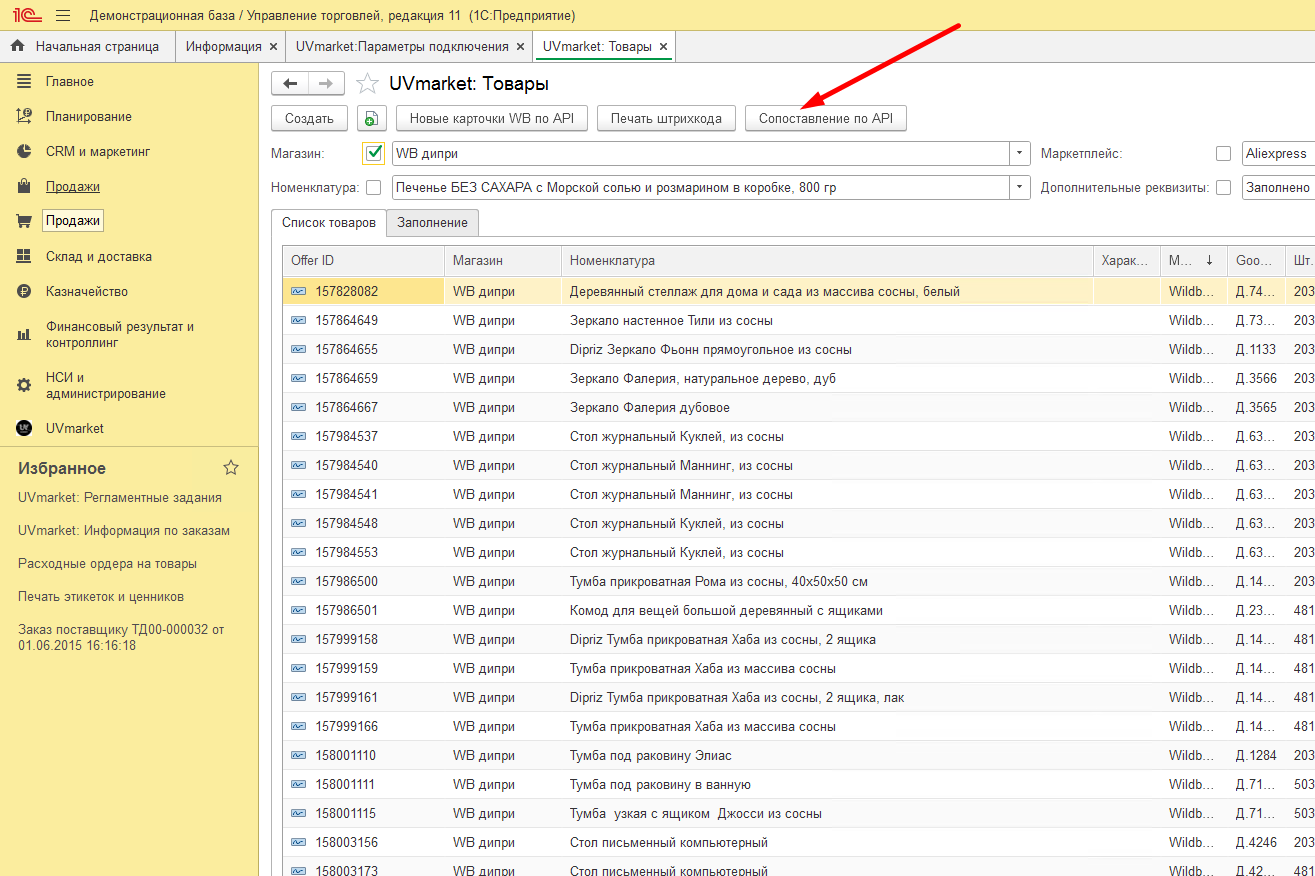The height and width of the screenshot is (876, 1315).
Task: Sort by the Номенклатура column header
Action: pos(827,260)
